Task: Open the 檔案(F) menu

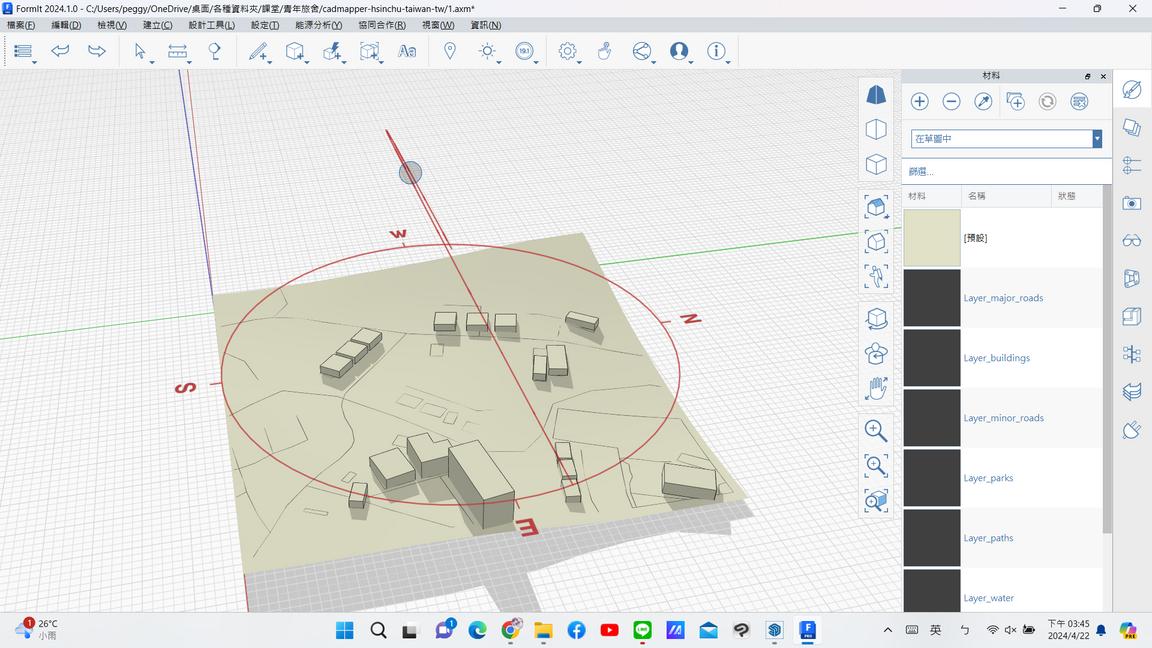Action: [x=21, y=25]
